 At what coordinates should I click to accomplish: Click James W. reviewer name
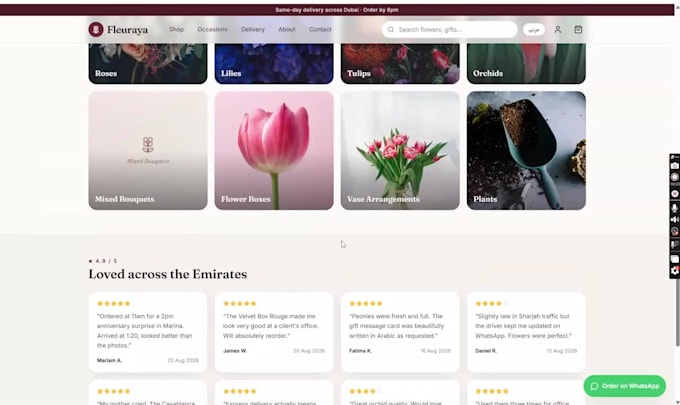(235, 351)
